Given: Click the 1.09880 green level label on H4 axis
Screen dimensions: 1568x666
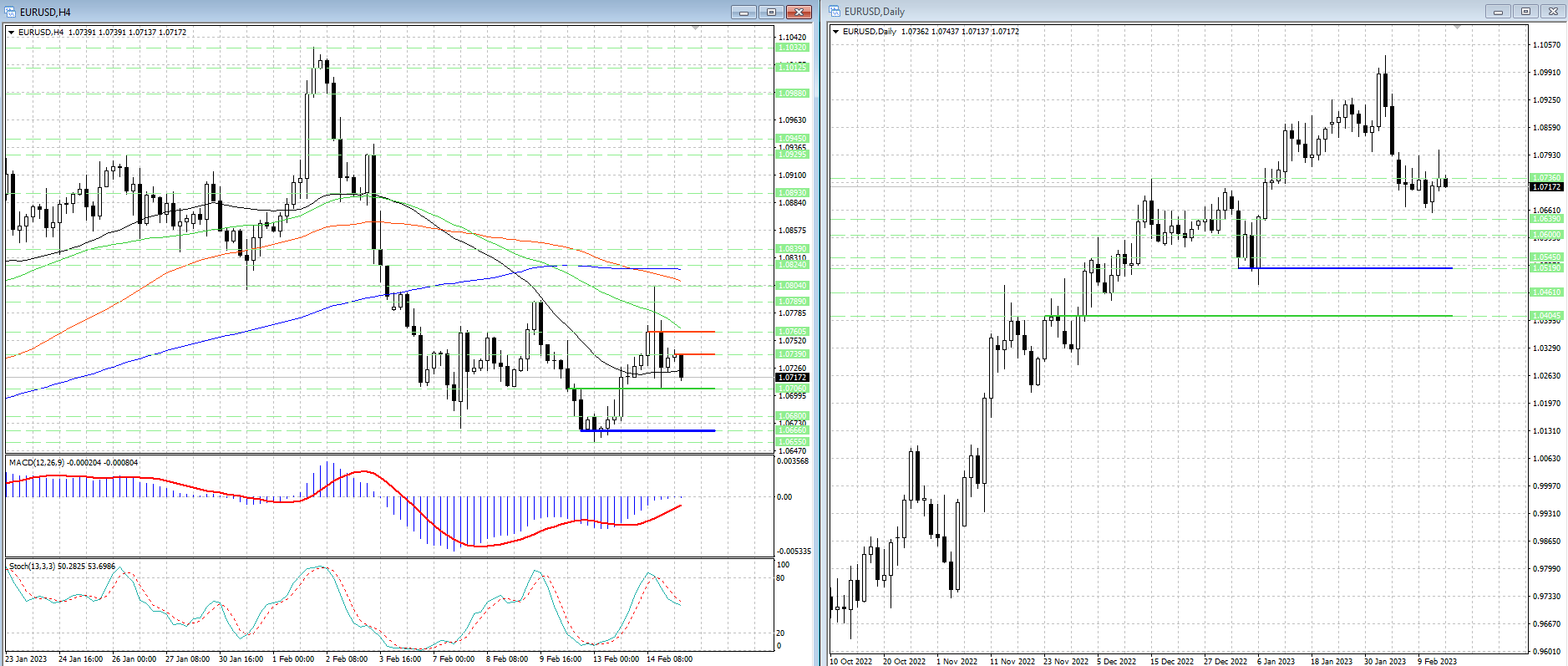Looking at the screenshot, I should pos(793,94).
